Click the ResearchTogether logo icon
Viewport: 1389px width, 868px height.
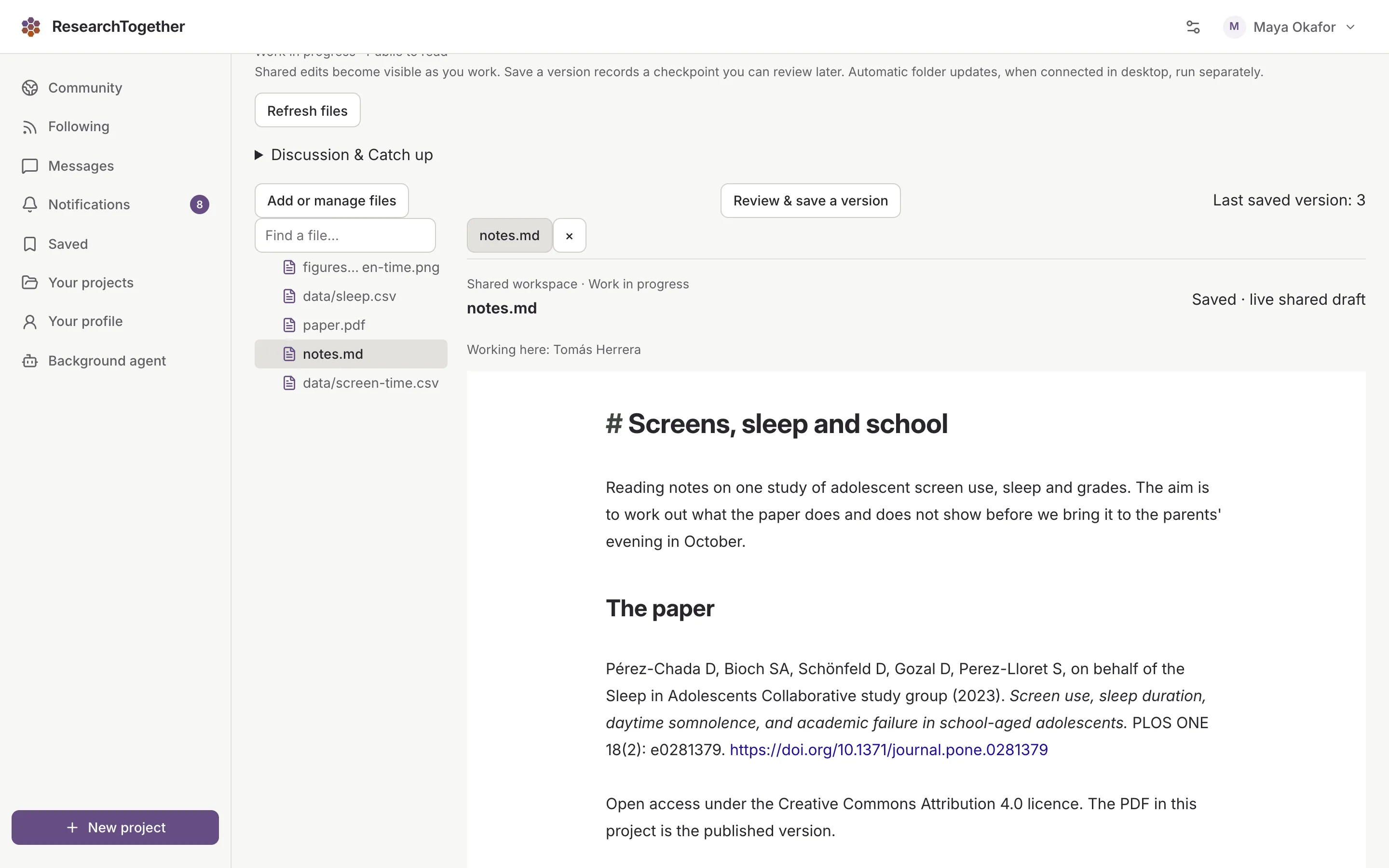[31, 27]
